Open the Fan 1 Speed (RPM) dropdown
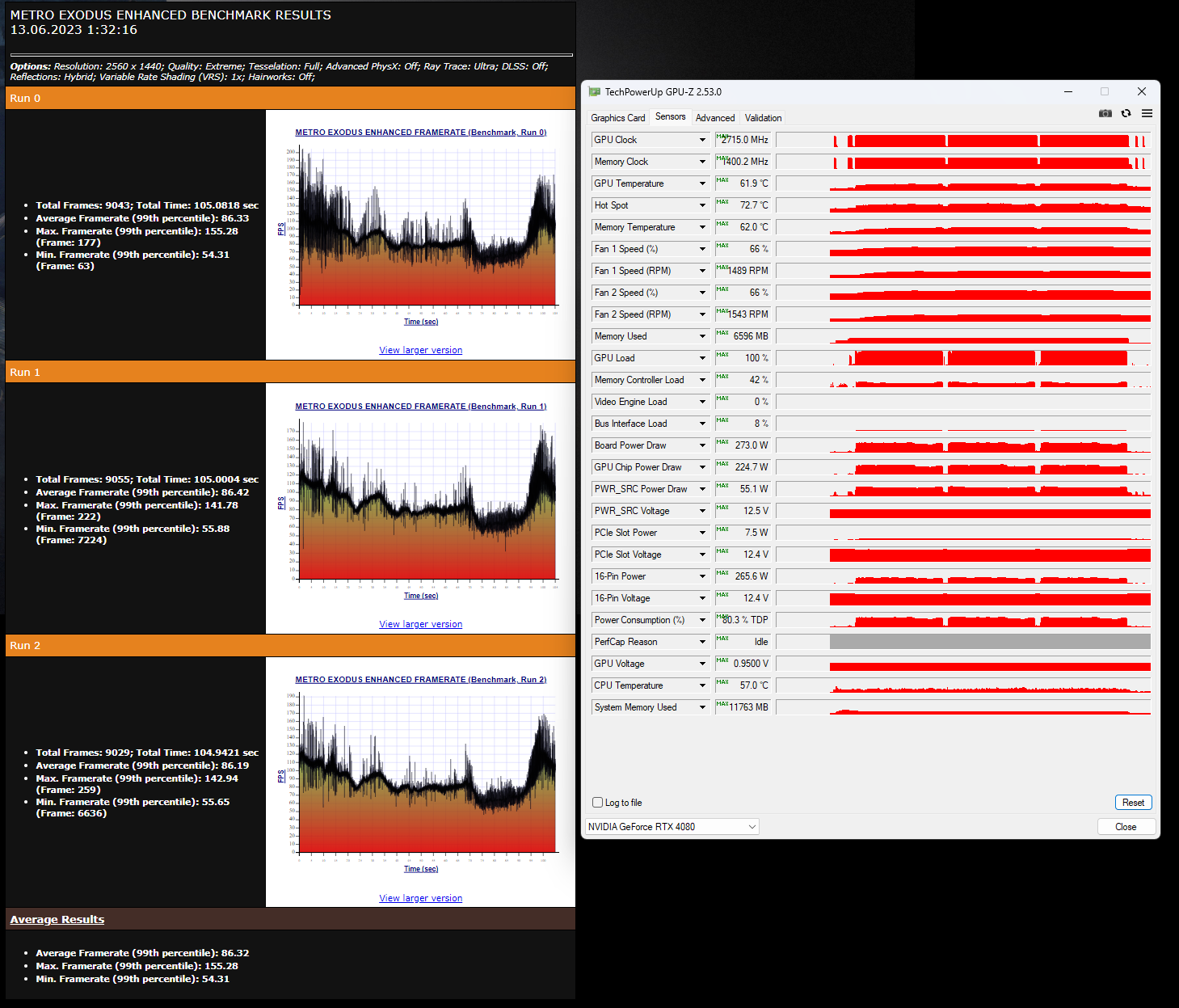 [x=702, y=271]
